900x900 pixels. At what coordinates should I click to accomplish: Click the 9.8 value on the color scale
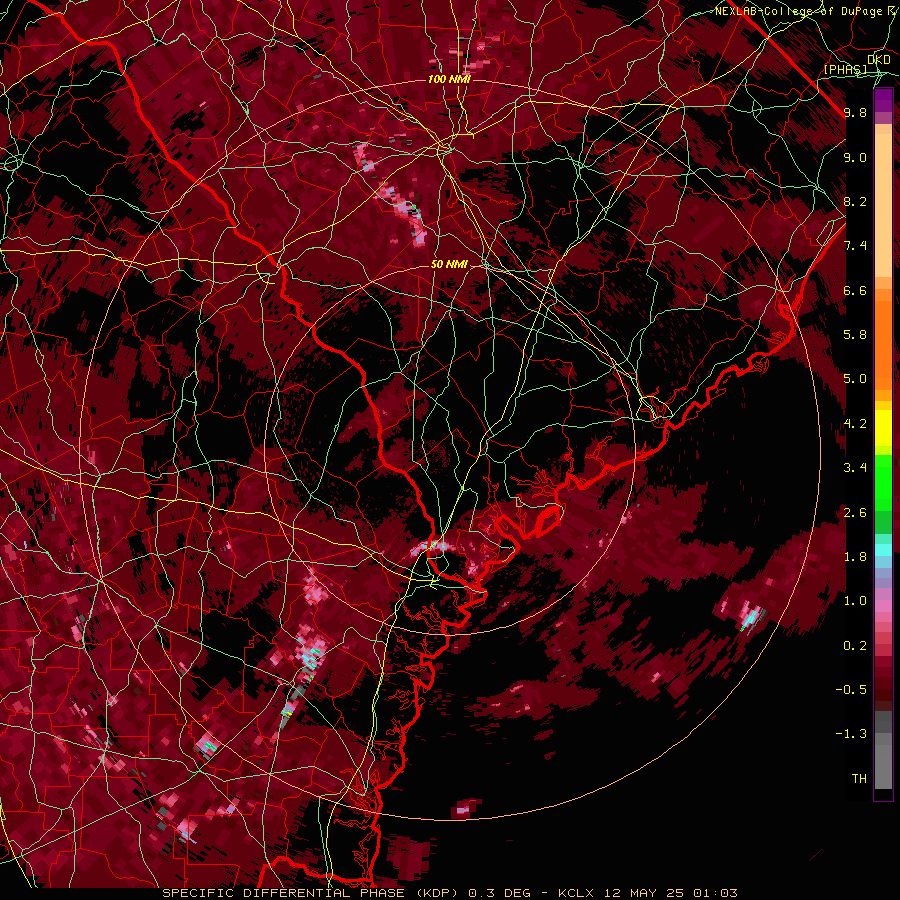[x=855, y=113]
